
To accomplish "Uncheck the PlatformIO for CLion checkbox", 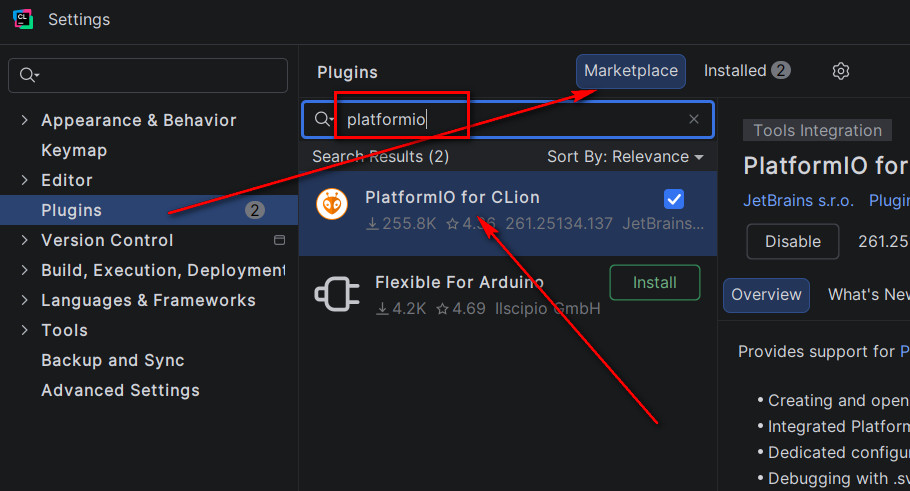I will pos(674,199).
